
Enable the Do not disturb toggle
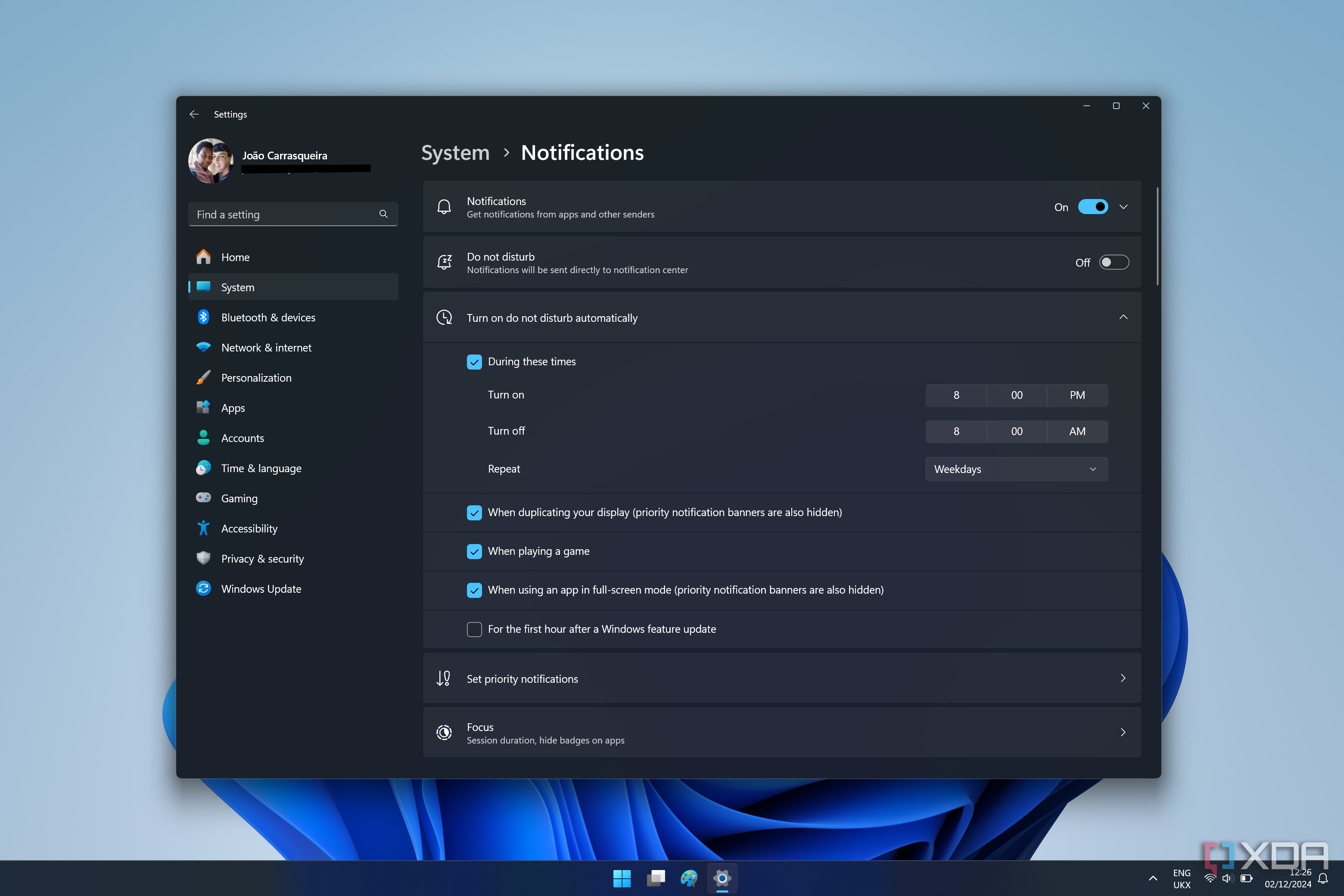1113,262
